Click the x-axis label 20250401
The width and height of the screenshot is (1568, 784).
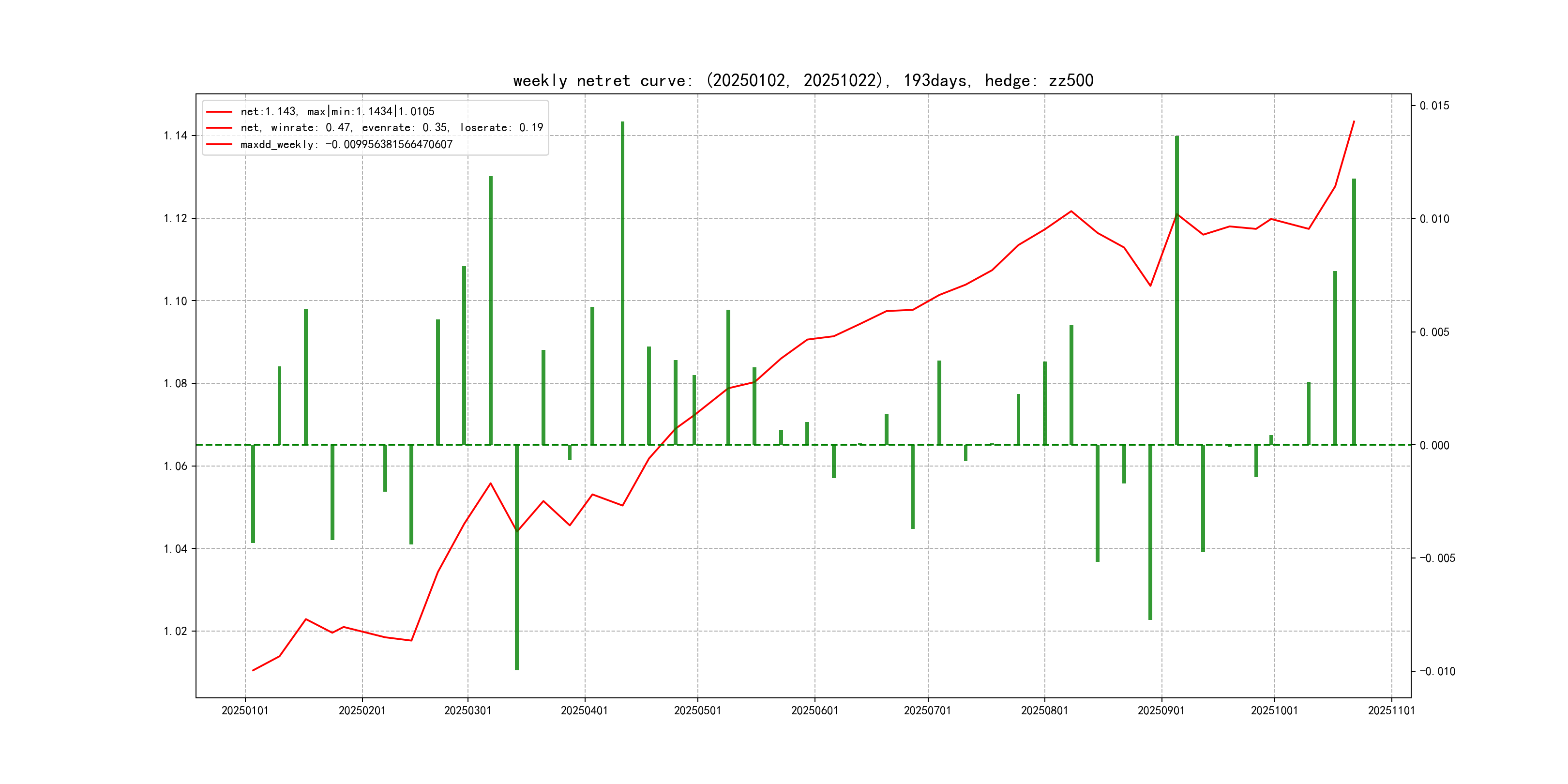coord(584,711)
